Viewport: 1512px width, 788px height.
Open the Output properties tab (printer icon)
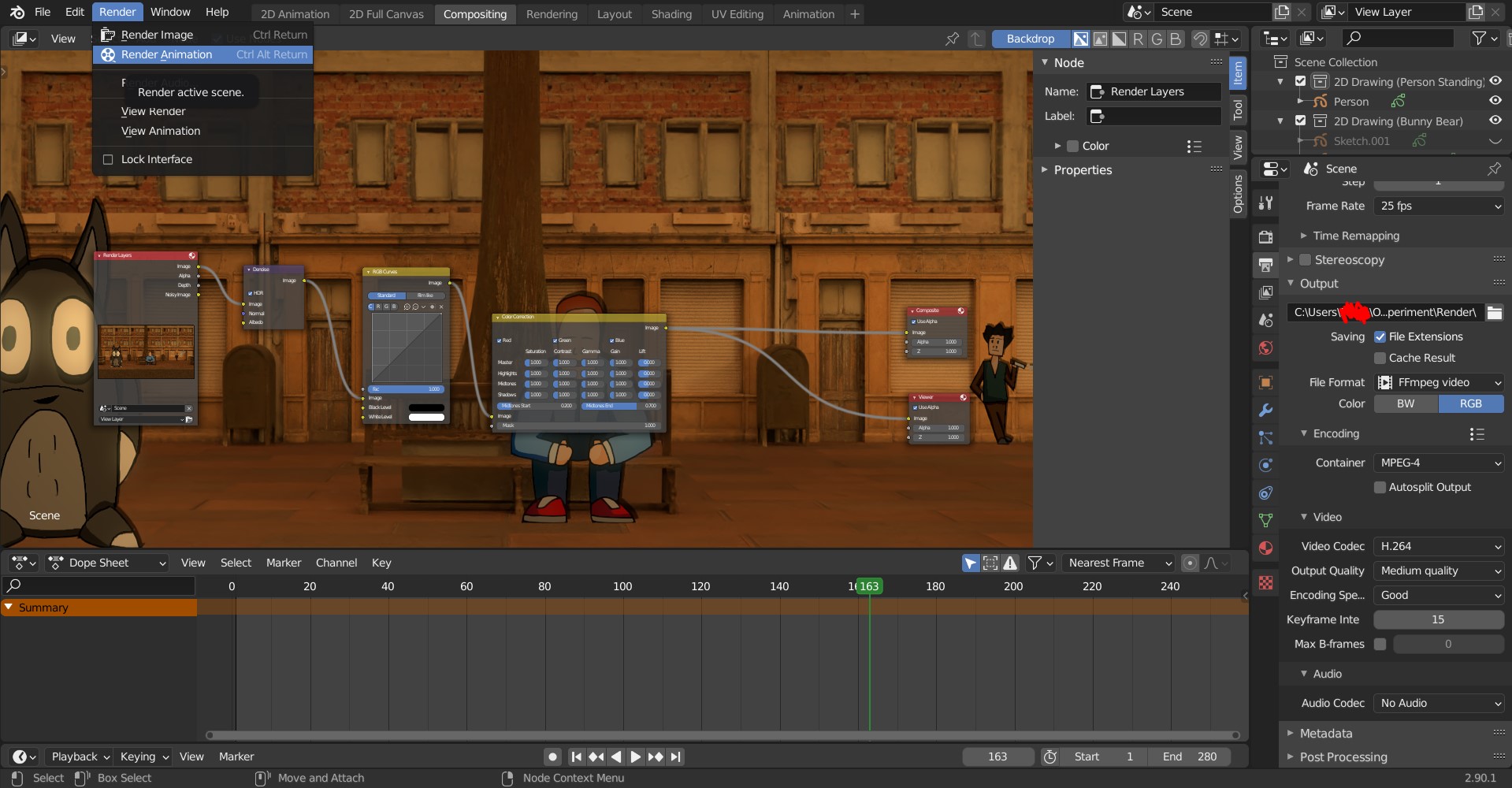pos(1265,265)
